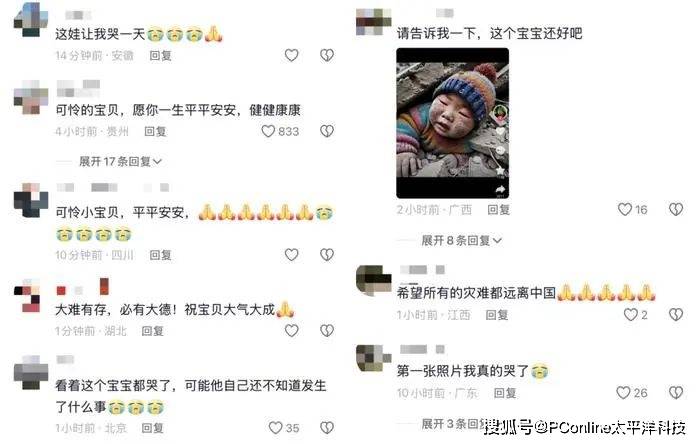The image size is (700, 444).
Task: Dislike the '请告诉我一下' photo comment
Action: point(676,209)
